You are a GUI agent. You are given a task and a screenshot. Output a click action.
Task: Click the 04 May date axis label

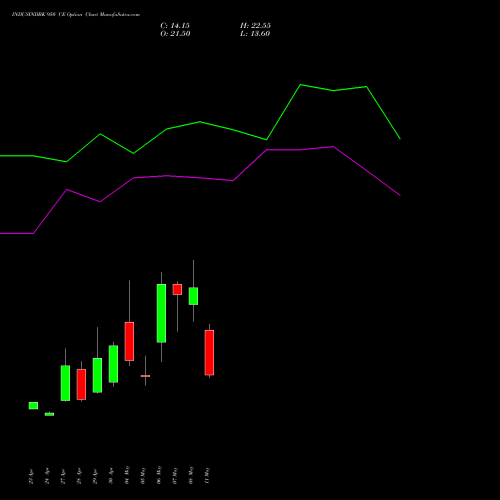[x=127, y=475]
